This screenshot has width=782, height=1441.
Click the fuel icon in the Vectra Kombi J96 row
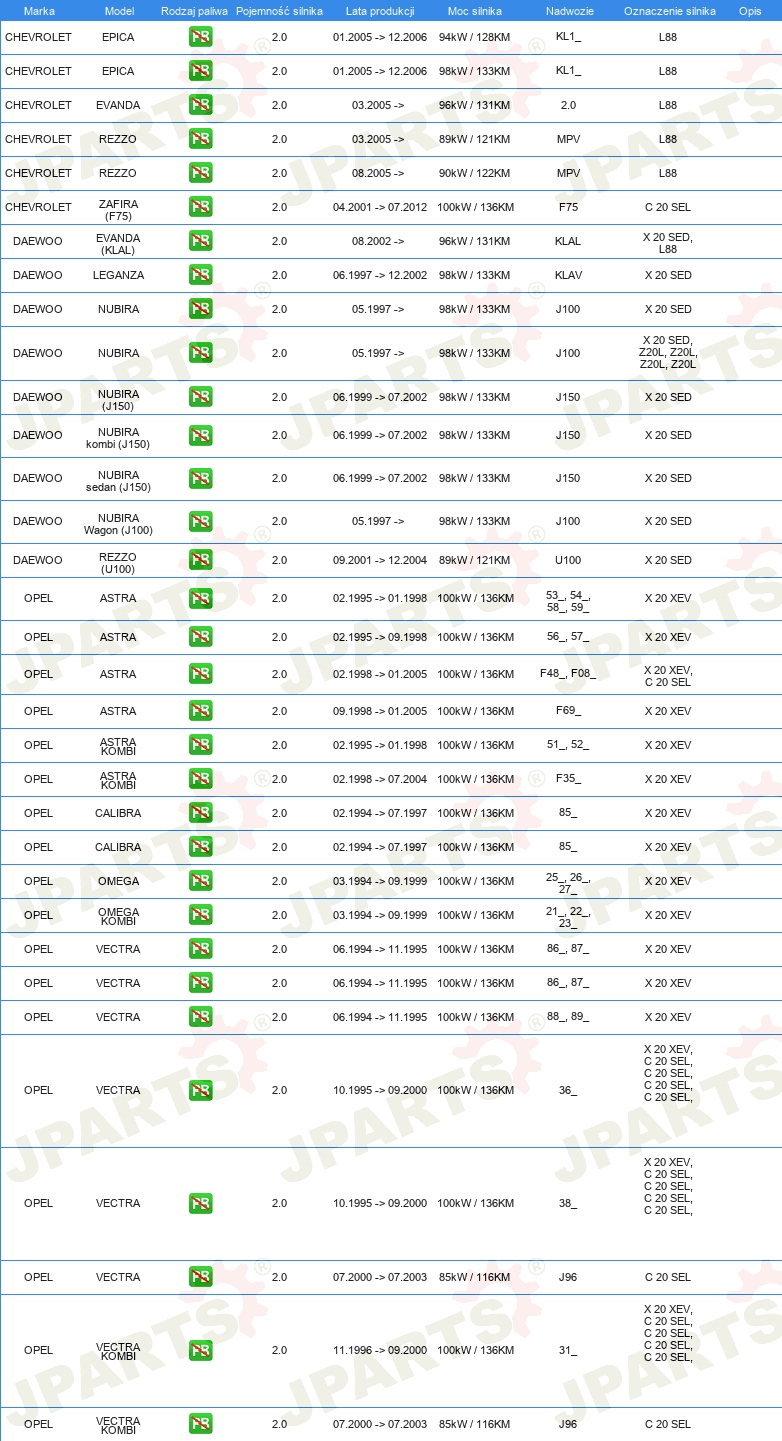point(200,1424)
